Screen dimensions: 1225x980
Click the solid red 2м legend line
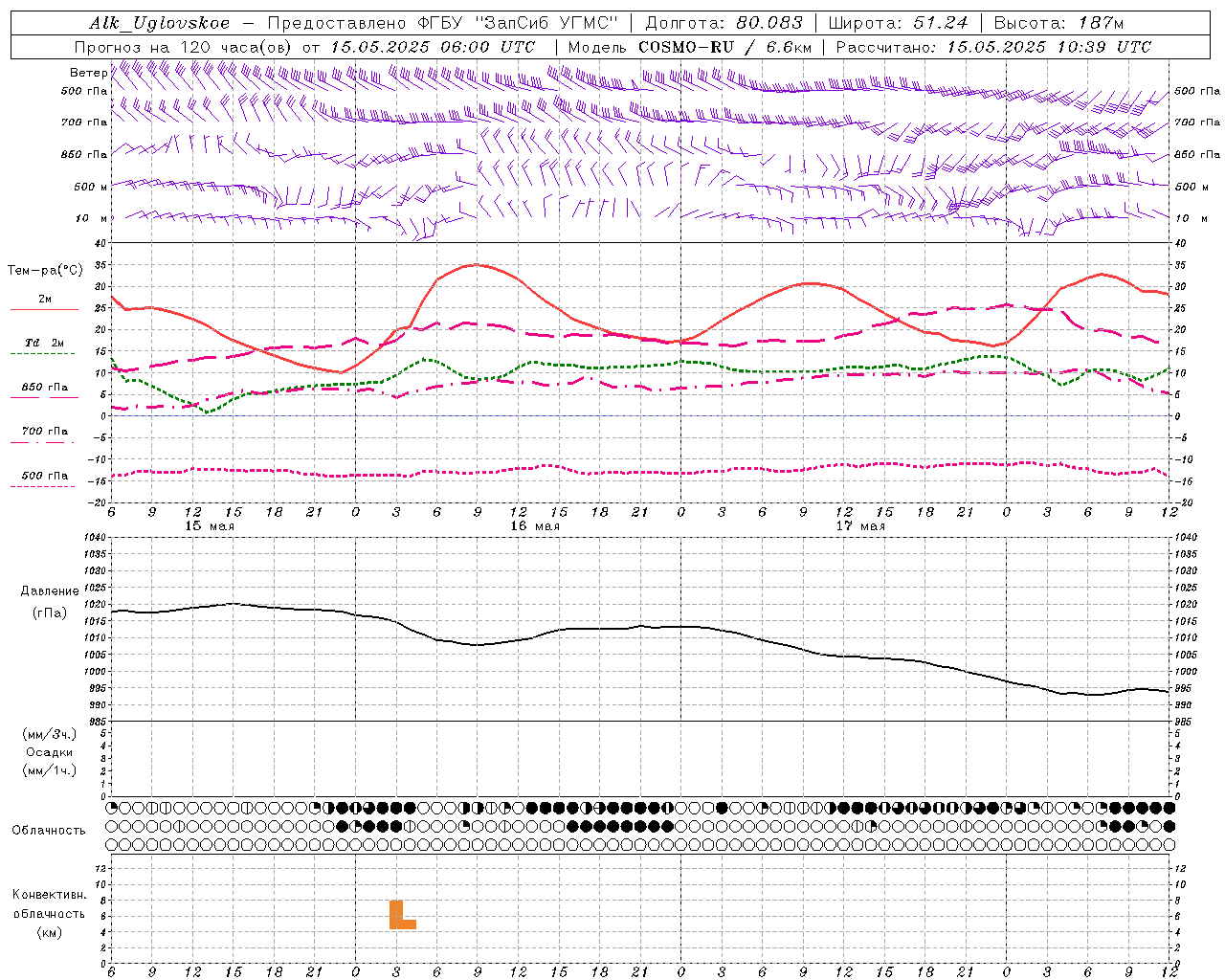44,309
